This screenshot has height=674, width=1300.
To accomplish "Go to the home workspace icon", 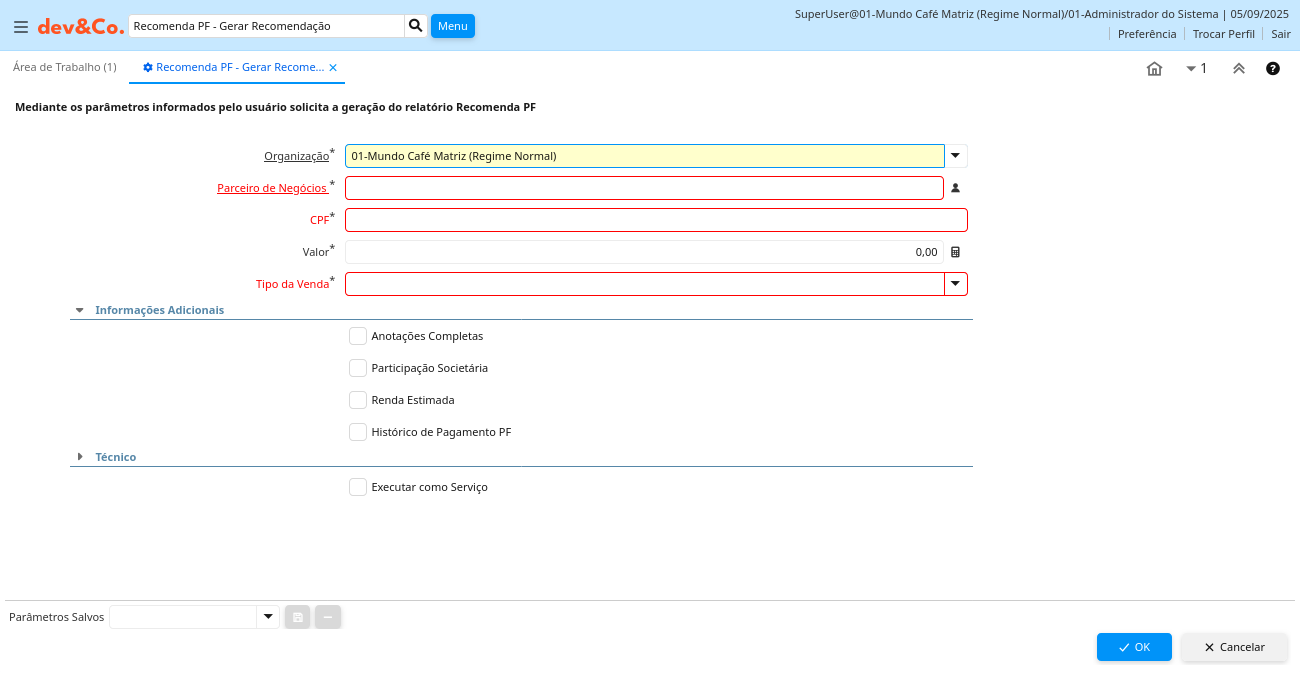I will (x=1154, y=69).
